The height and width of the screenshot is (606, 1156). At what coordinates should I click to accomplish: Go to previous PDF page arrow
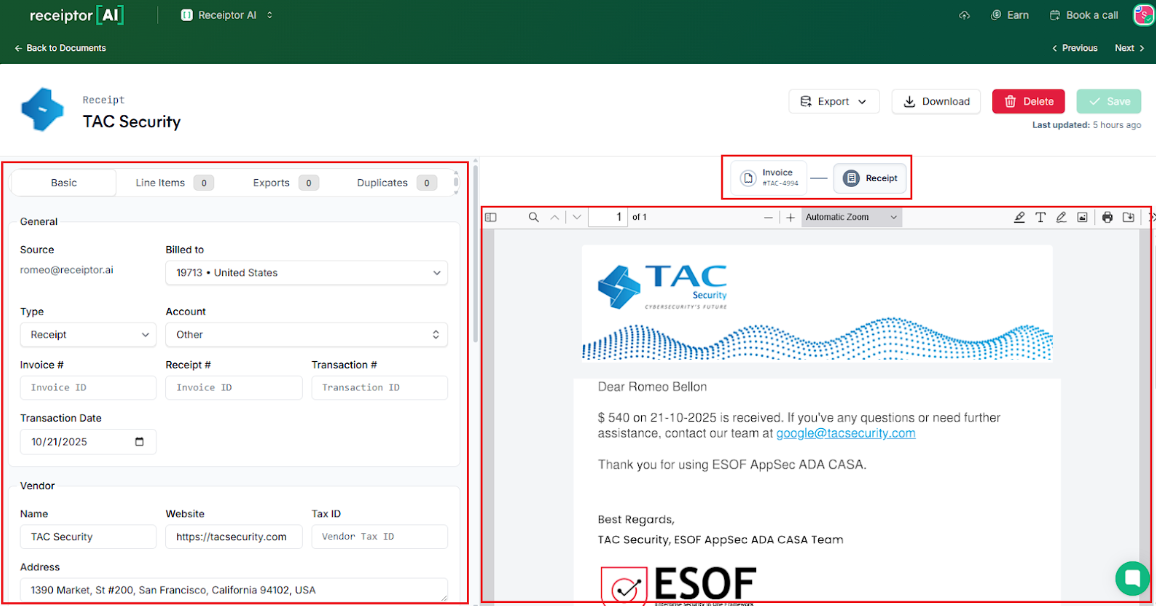554,217
